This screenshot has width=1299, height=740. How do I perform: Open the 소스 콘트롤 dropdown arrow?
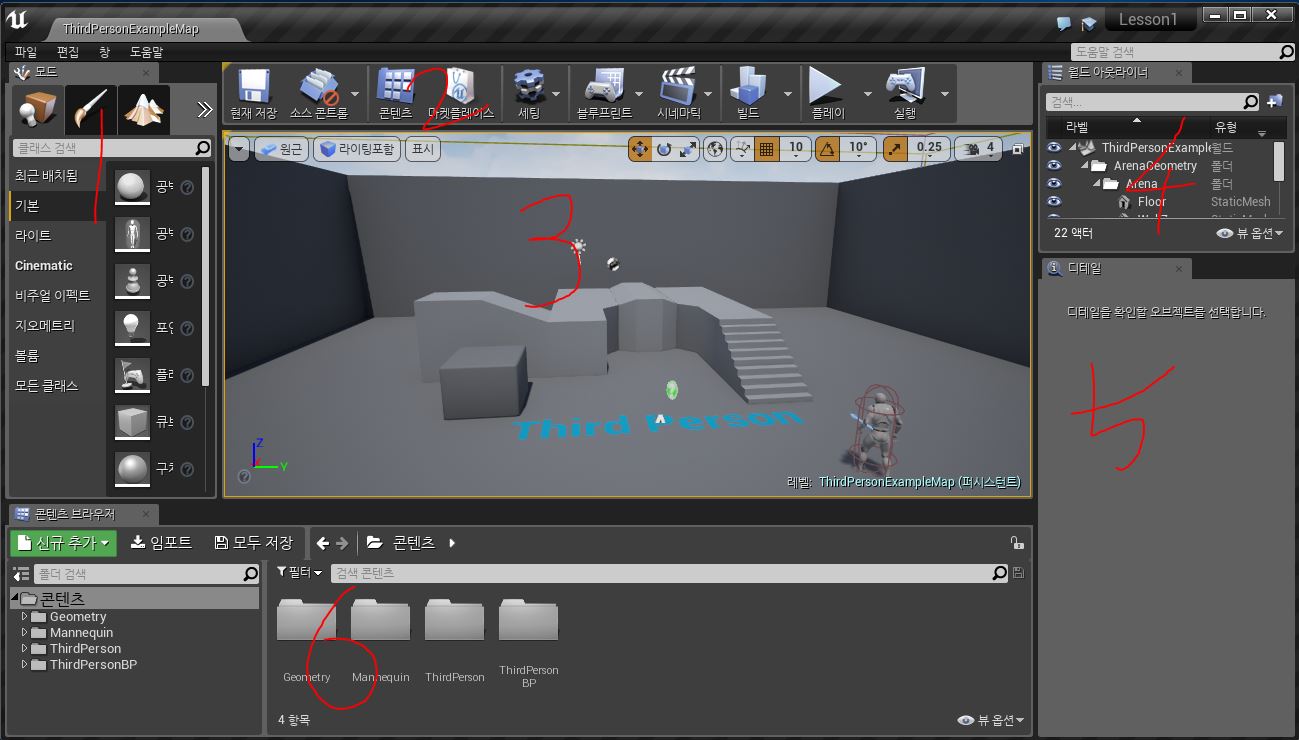click(x=356, y=93)
